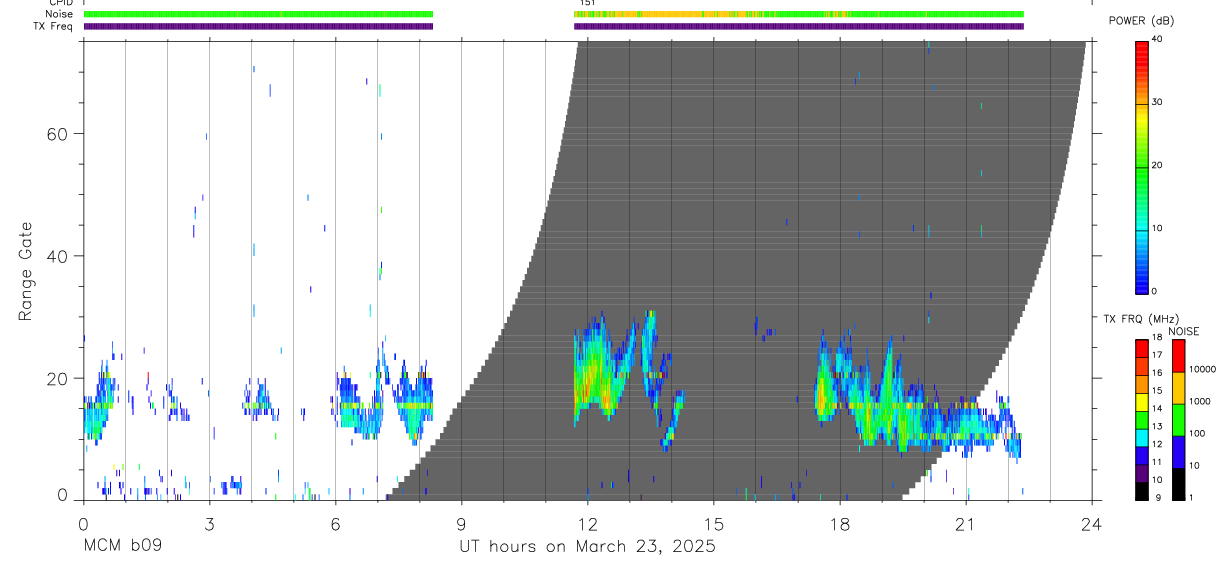Image resolution: width=1228 pixels, height=567 pixels.
Task: Click the '12' tick on UT hours axis
Action: click(x=587, y=523)
